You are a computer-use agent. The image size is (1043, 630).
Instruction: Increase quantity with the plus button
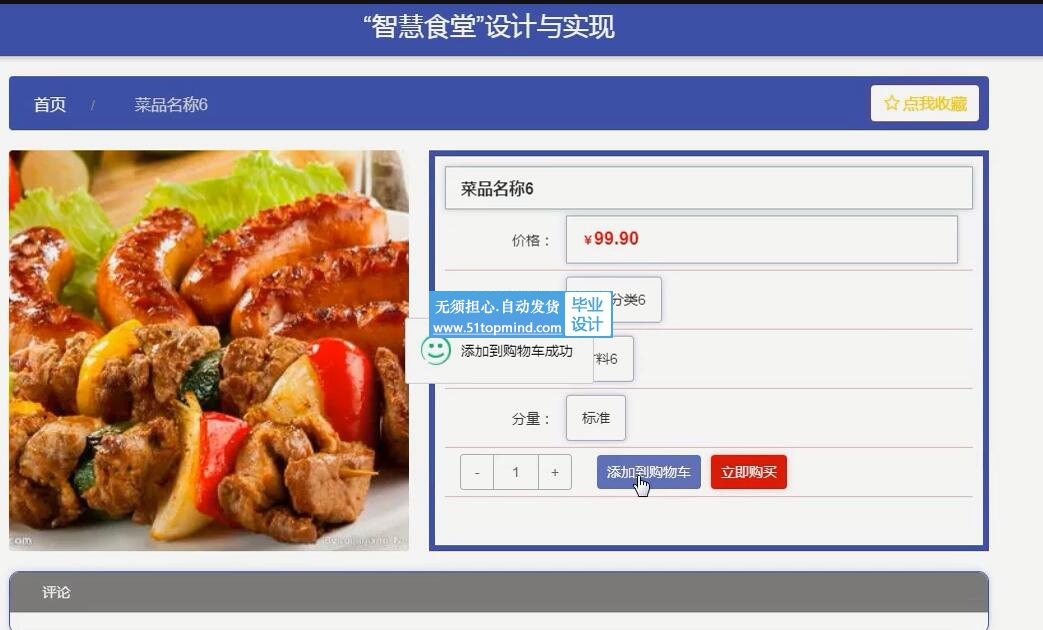tap(555, 472)
